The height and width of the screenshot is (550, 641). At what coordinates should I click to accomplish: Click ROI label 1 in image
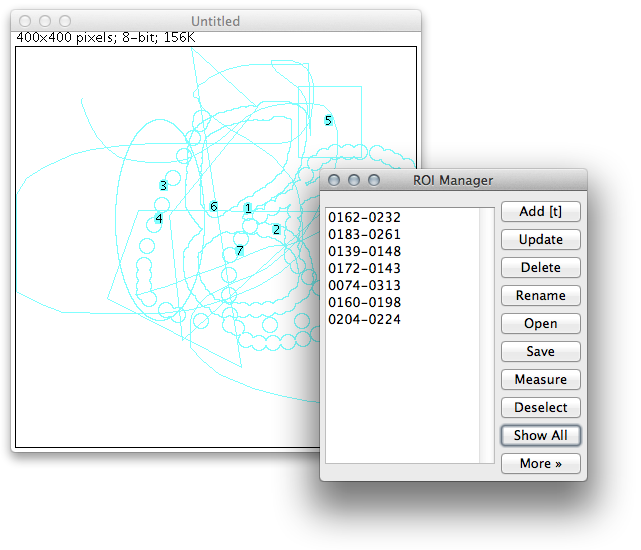(x=248, y=208)
